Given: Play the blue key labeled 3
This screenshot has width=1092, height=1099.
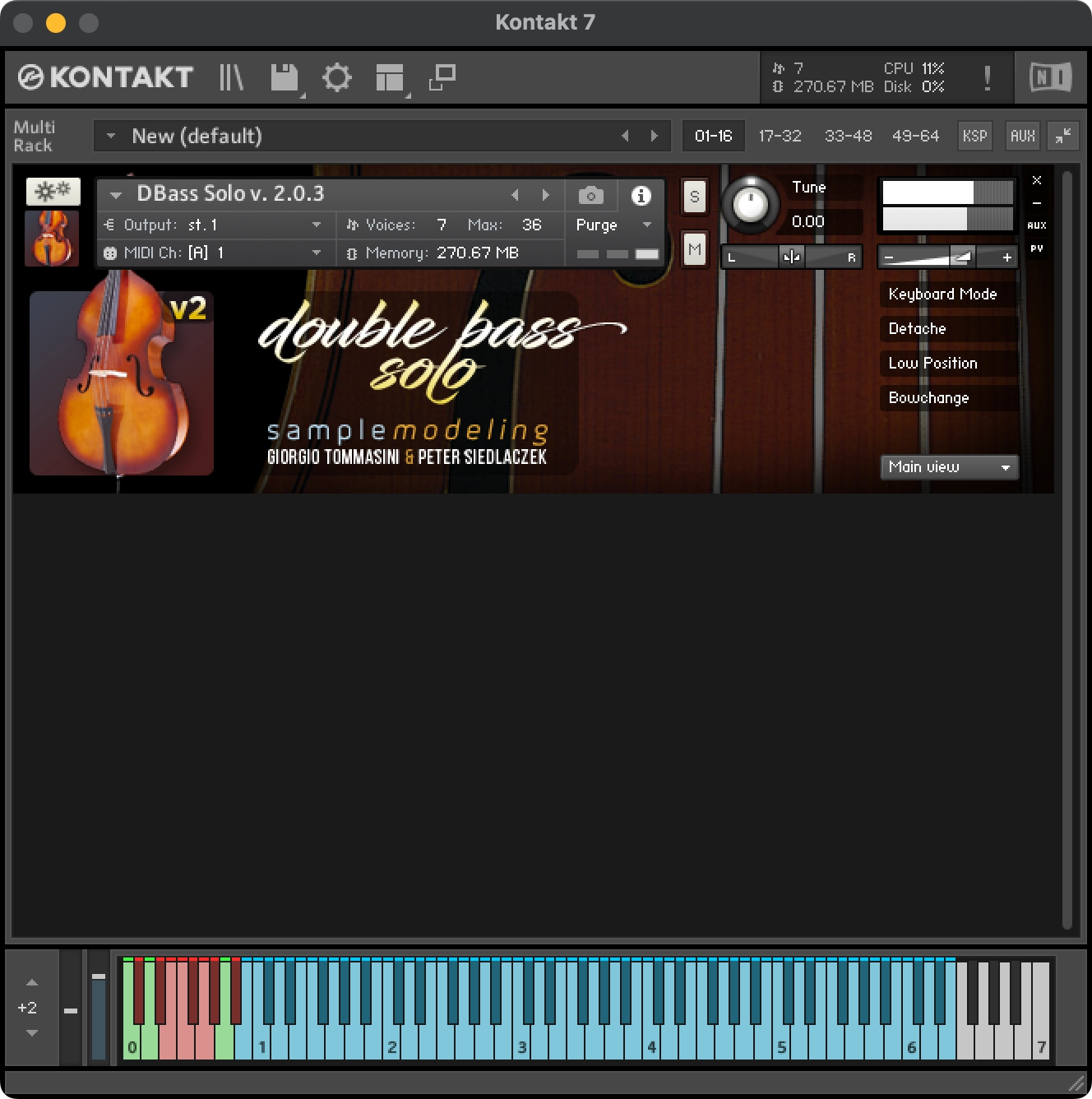Looking at the screenshot, I should coord(521,1041).
